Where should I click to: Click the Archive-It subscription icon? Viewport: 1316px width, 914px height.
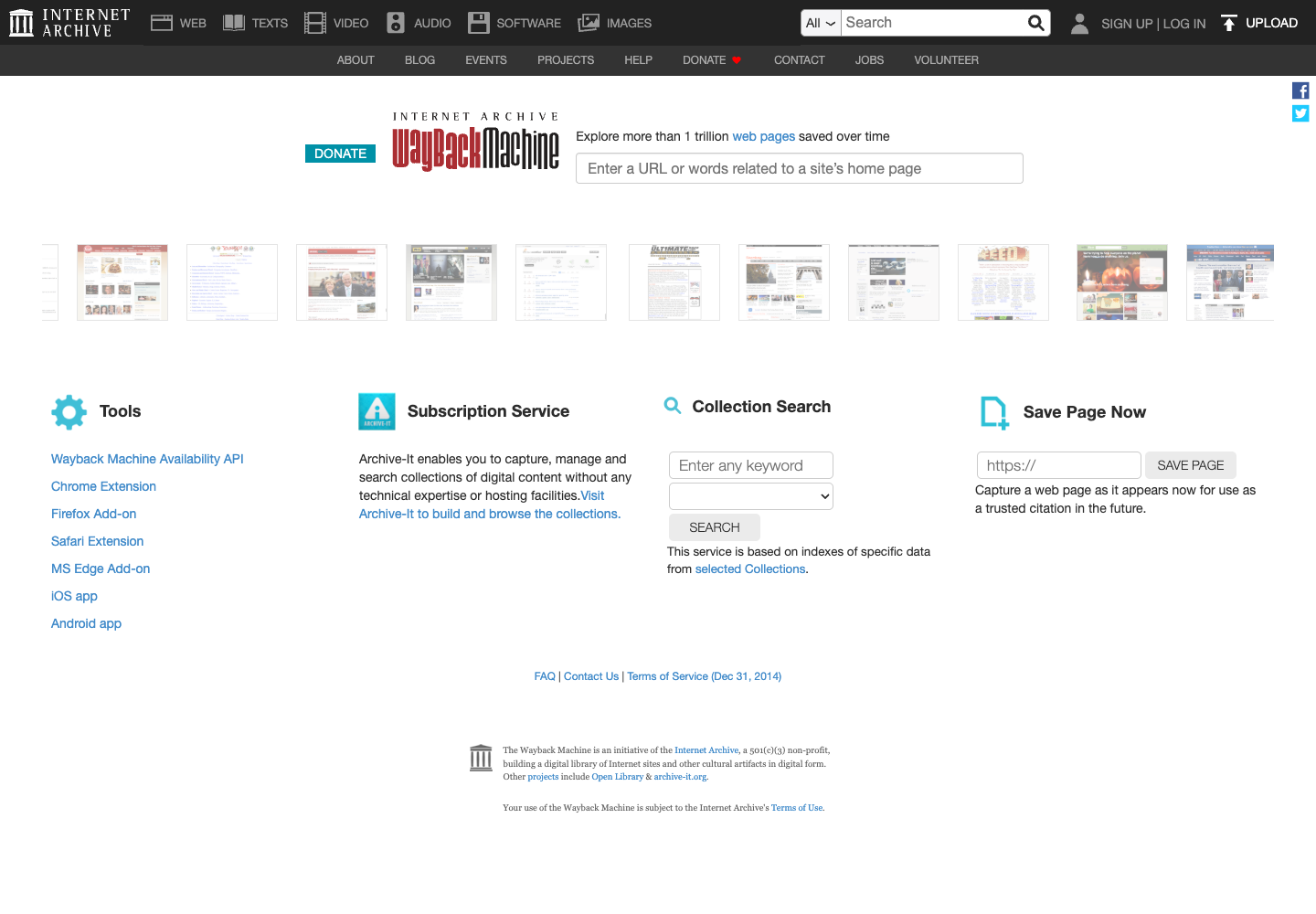[x=377, y=411]
